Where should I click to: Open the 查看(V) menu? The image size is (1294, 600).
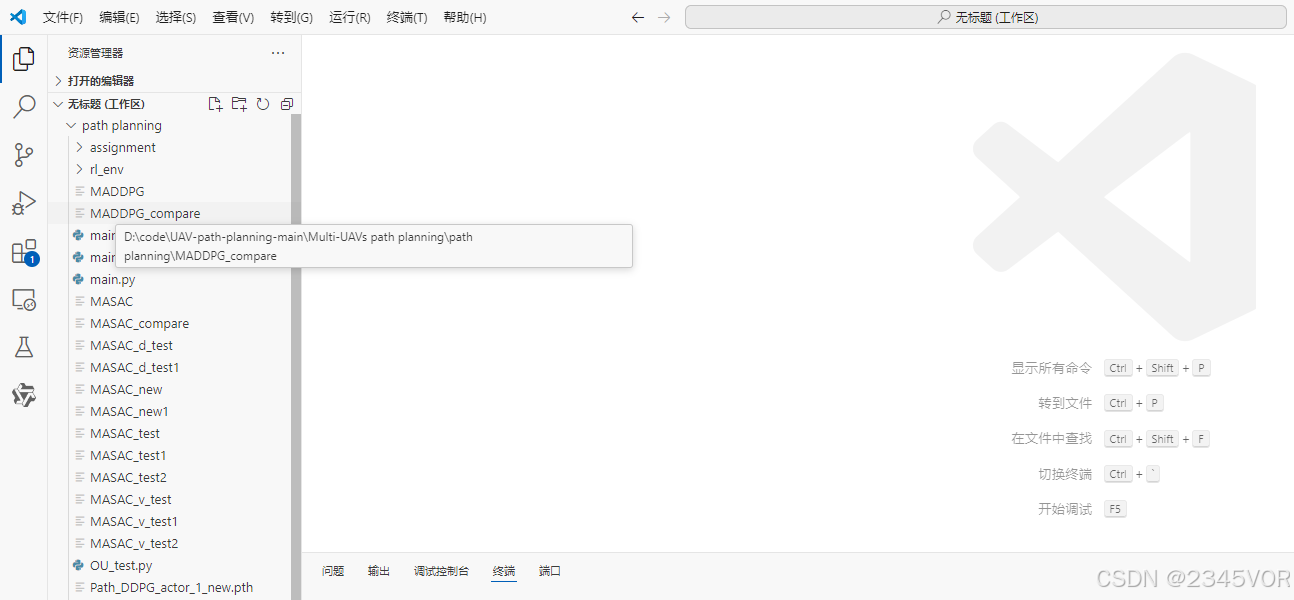coord(233,17)
